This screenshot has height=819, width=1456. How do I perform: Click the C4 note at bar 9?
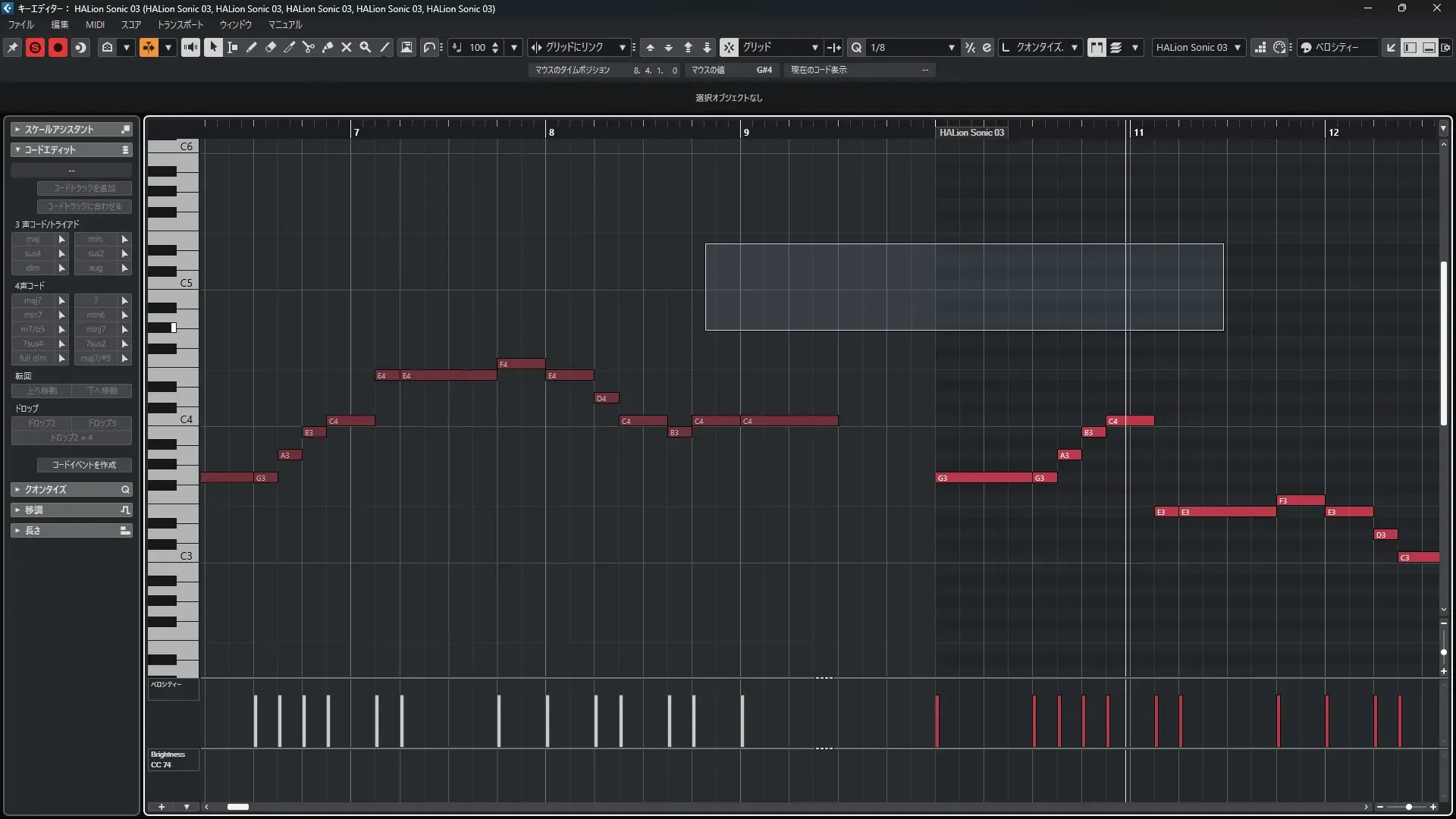[789, 420]
